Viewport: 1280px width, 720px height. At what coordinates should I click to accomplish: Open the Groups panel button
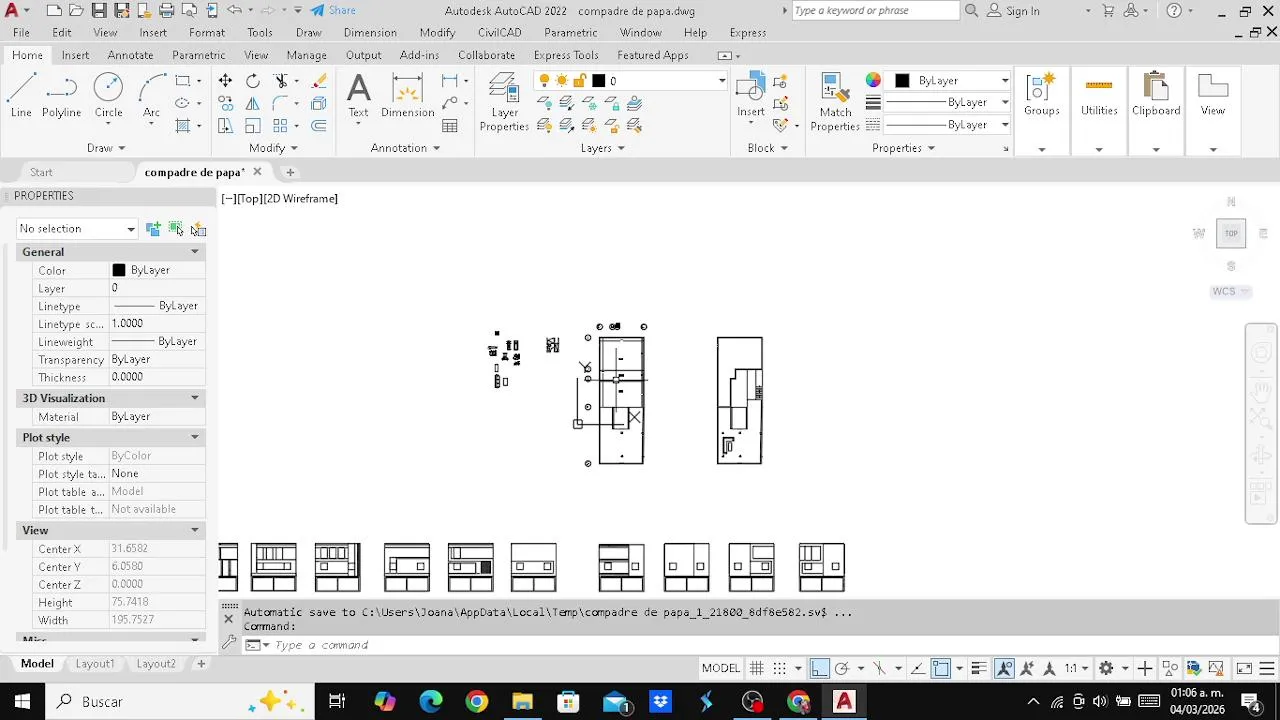point(1041,96)
